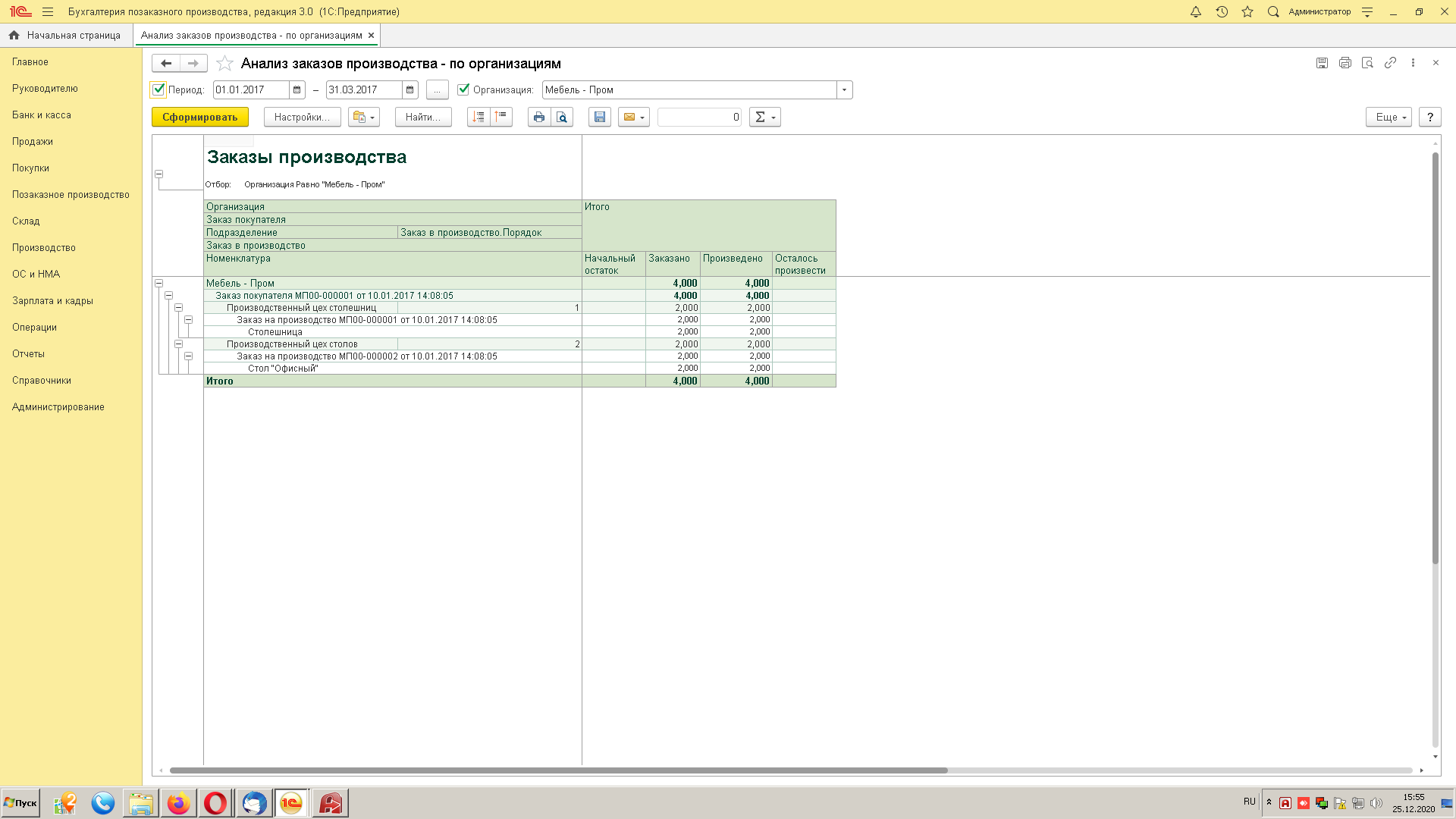1456x819 pixels.
Task: Open Позаказное производство section
Action: tap(71, 194)
